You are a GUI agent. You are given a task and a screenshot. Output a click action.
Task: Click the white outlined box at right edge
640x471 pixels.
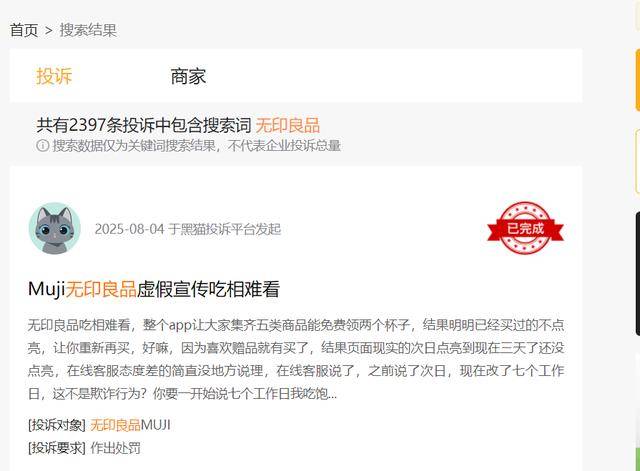coord(638,161)
